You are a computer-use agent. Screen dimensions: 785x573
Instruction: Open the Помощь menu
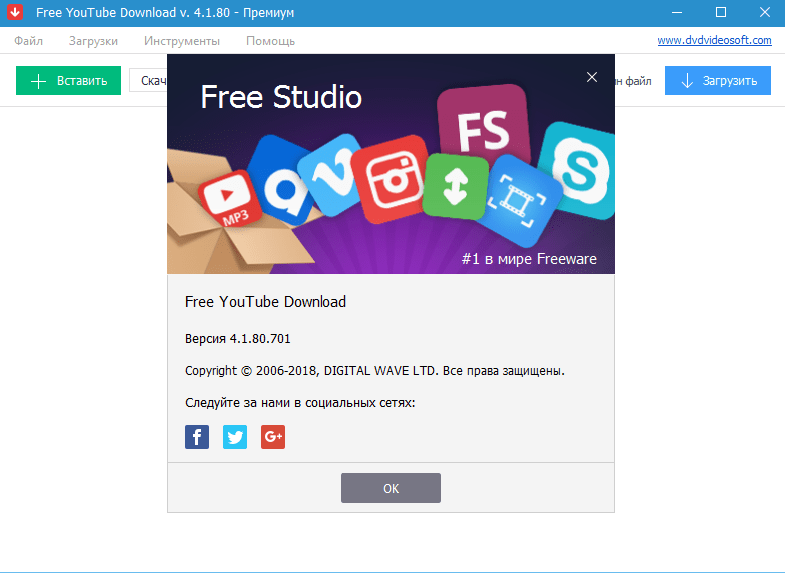tap(270, 41)
